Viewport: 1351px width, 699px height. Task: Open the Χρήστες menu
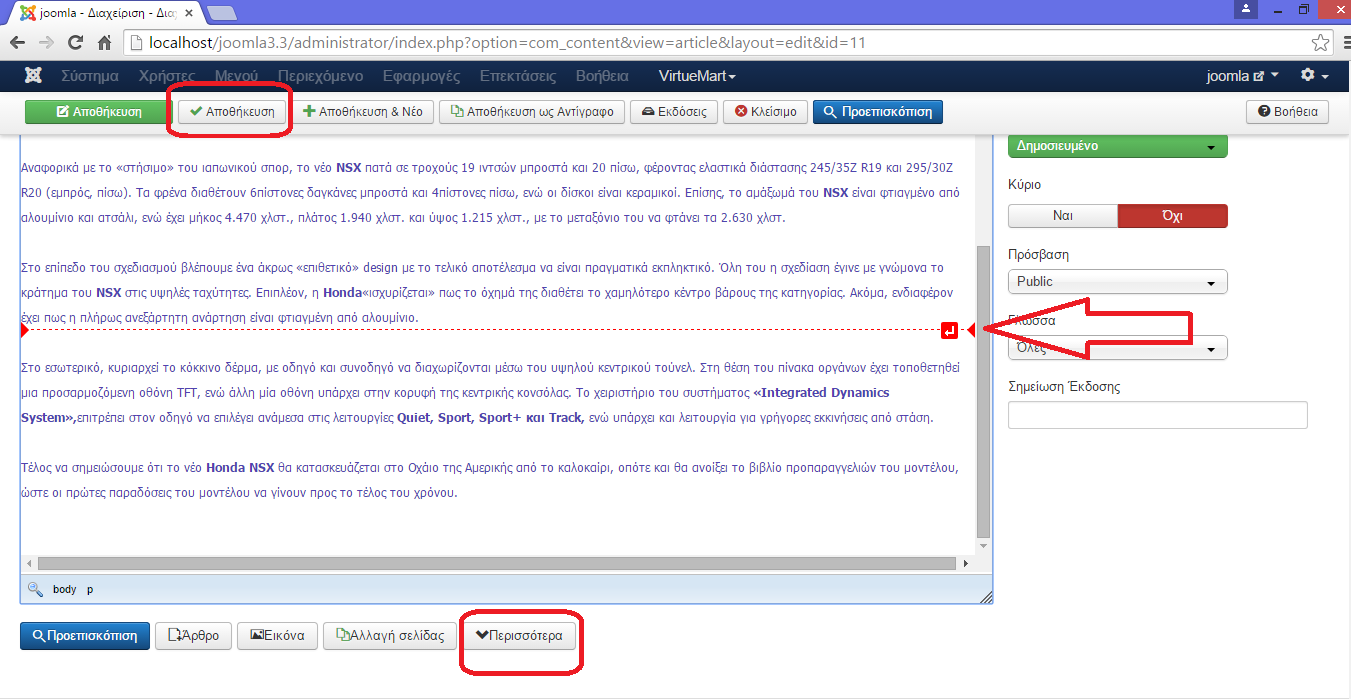coord(167,76)
